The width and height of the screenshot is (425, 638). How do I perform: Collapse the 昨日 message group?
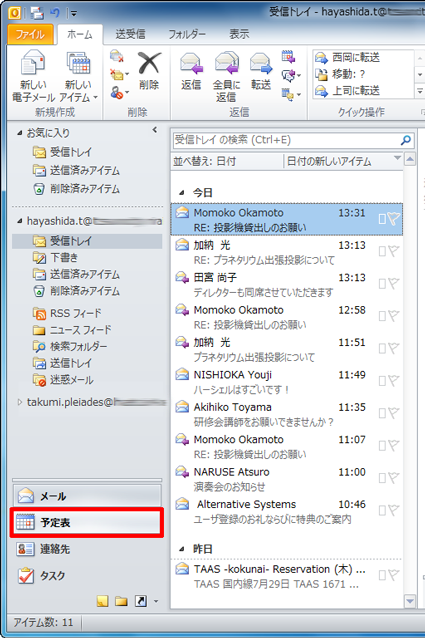coord(182,549)
